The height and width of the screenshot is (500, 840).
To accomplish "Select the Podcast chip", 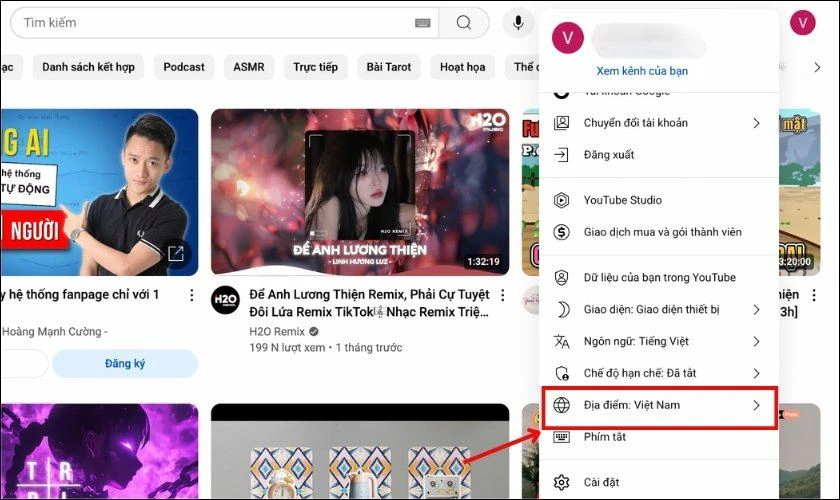I will (184, 67).
